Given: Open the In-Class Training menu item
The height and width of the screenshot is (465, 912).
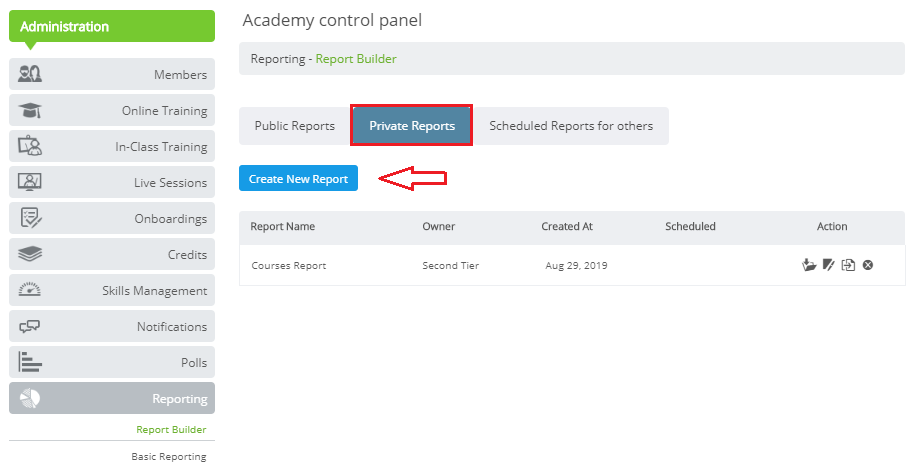Looking at the screenshot, I should point(112,146).
